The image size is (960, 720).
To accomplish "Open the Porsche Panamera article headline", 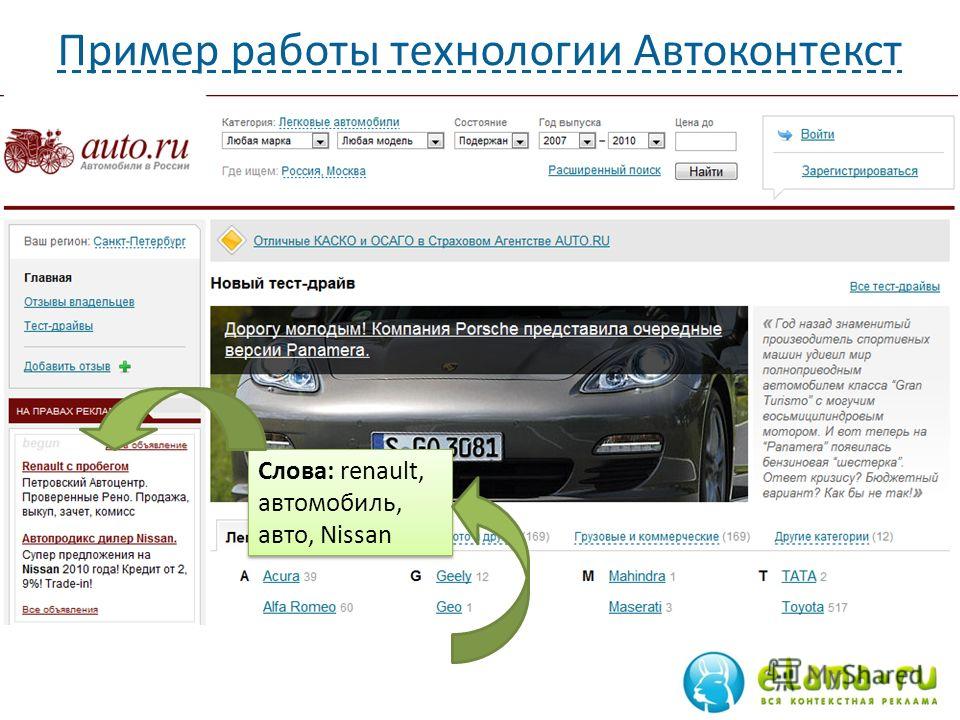I will point(473,339).
